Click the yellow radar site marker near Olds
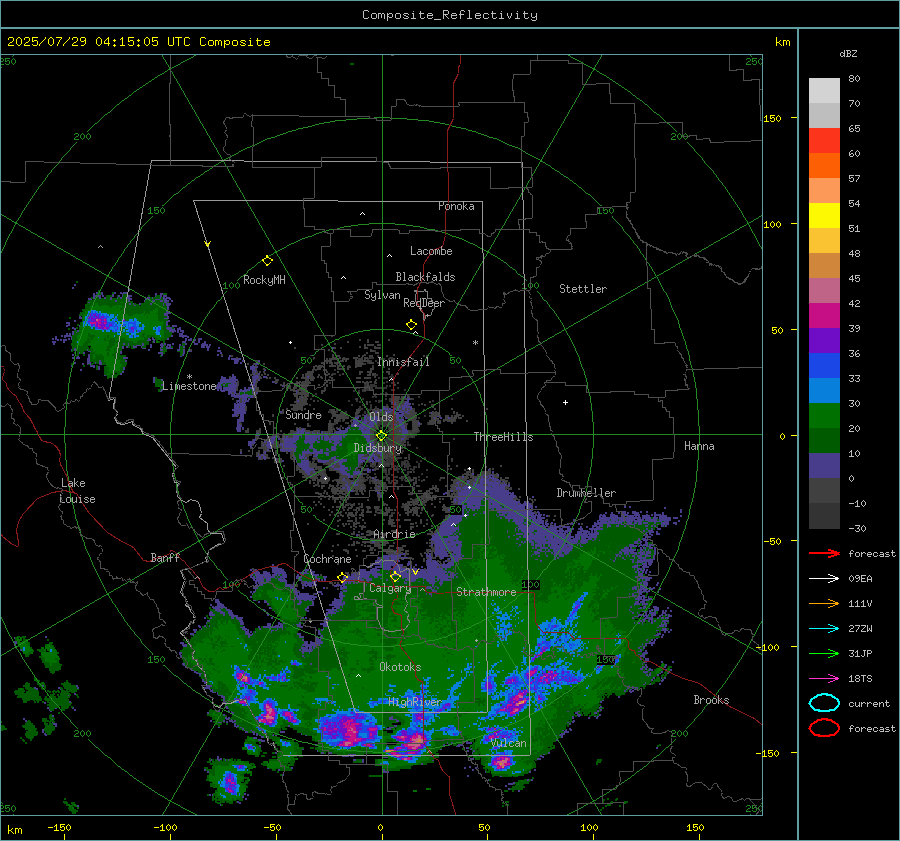Viewport: 900px width, 841px height. tap(382, 436)
